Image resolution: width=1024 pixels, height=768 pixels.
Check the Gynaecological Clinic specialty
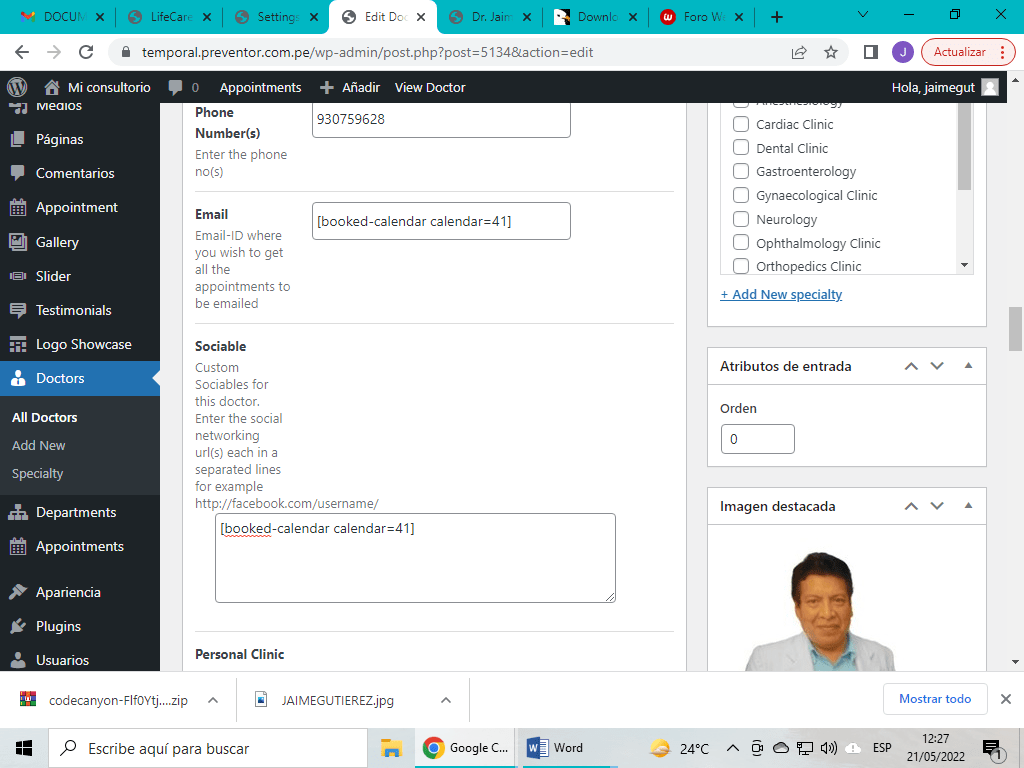741,195
